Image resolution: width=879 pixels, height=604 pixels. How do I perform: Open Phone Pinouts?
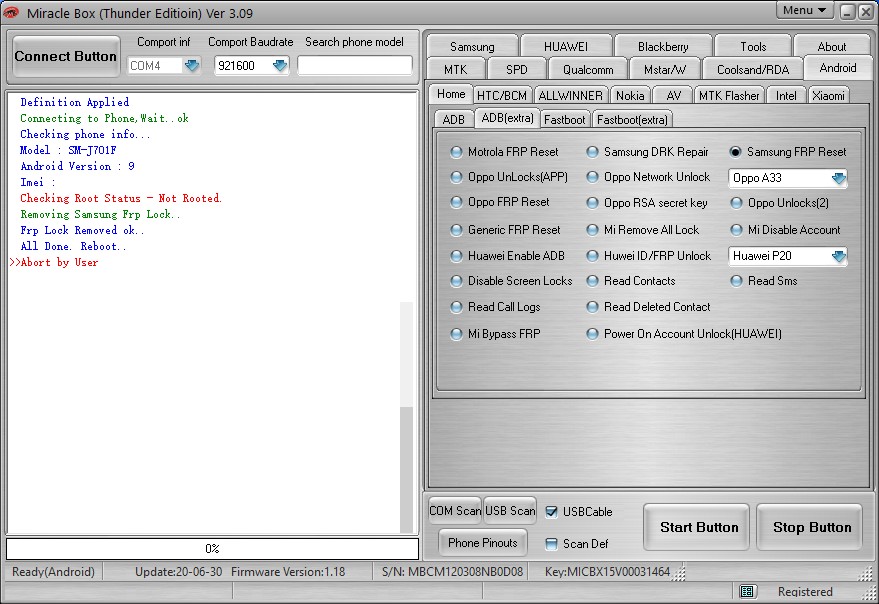click(x=483, y=543)
